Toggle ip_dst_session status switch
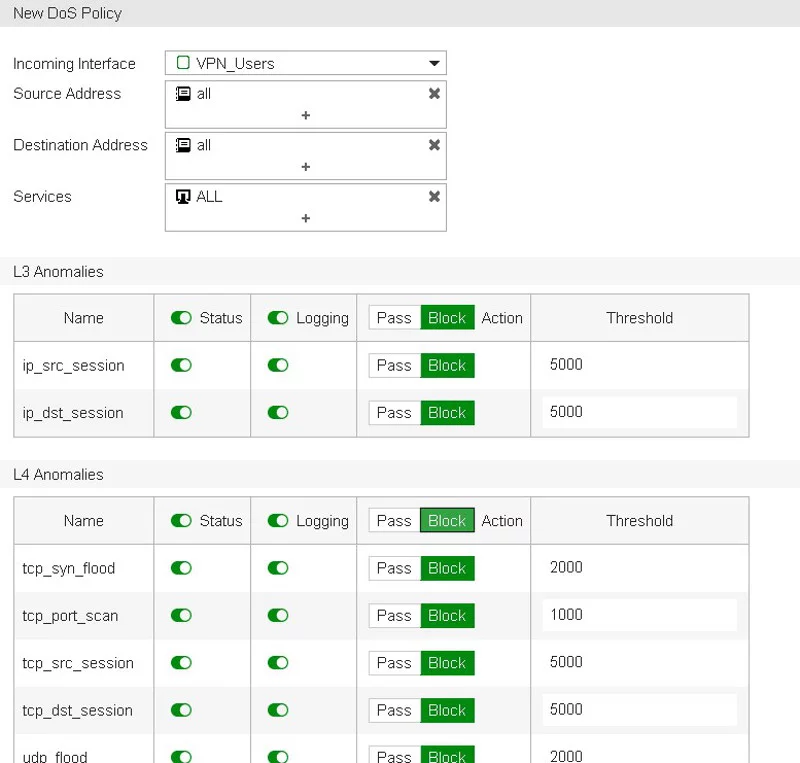Image resolution: width=800 pixels, height=763 pixels. (181, 412)
